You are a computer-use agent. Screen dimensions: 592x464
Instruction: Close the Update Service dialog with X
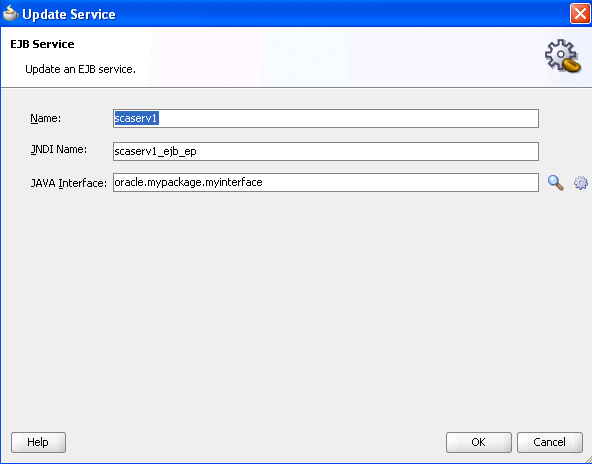pyautogui.click(x=580, y=14)
